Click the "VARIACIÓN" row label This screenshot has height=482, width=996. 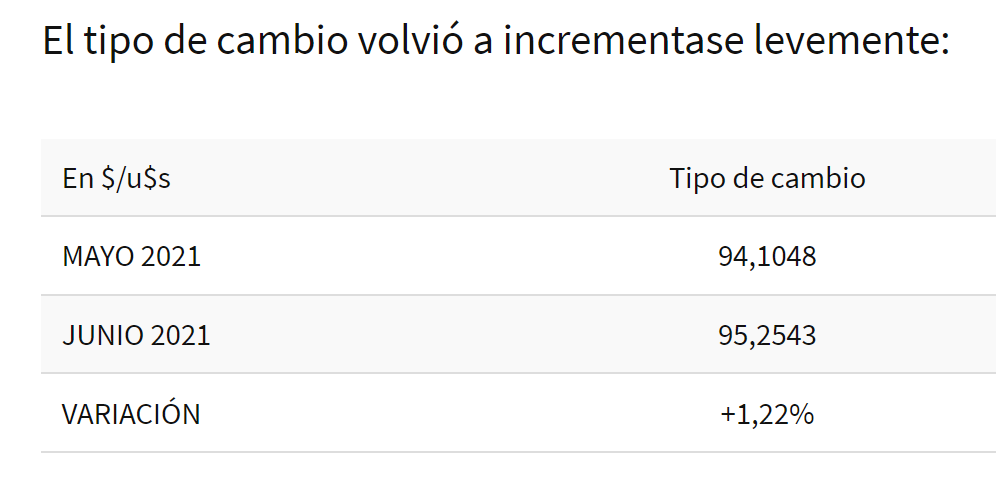(x=131, y=414)
